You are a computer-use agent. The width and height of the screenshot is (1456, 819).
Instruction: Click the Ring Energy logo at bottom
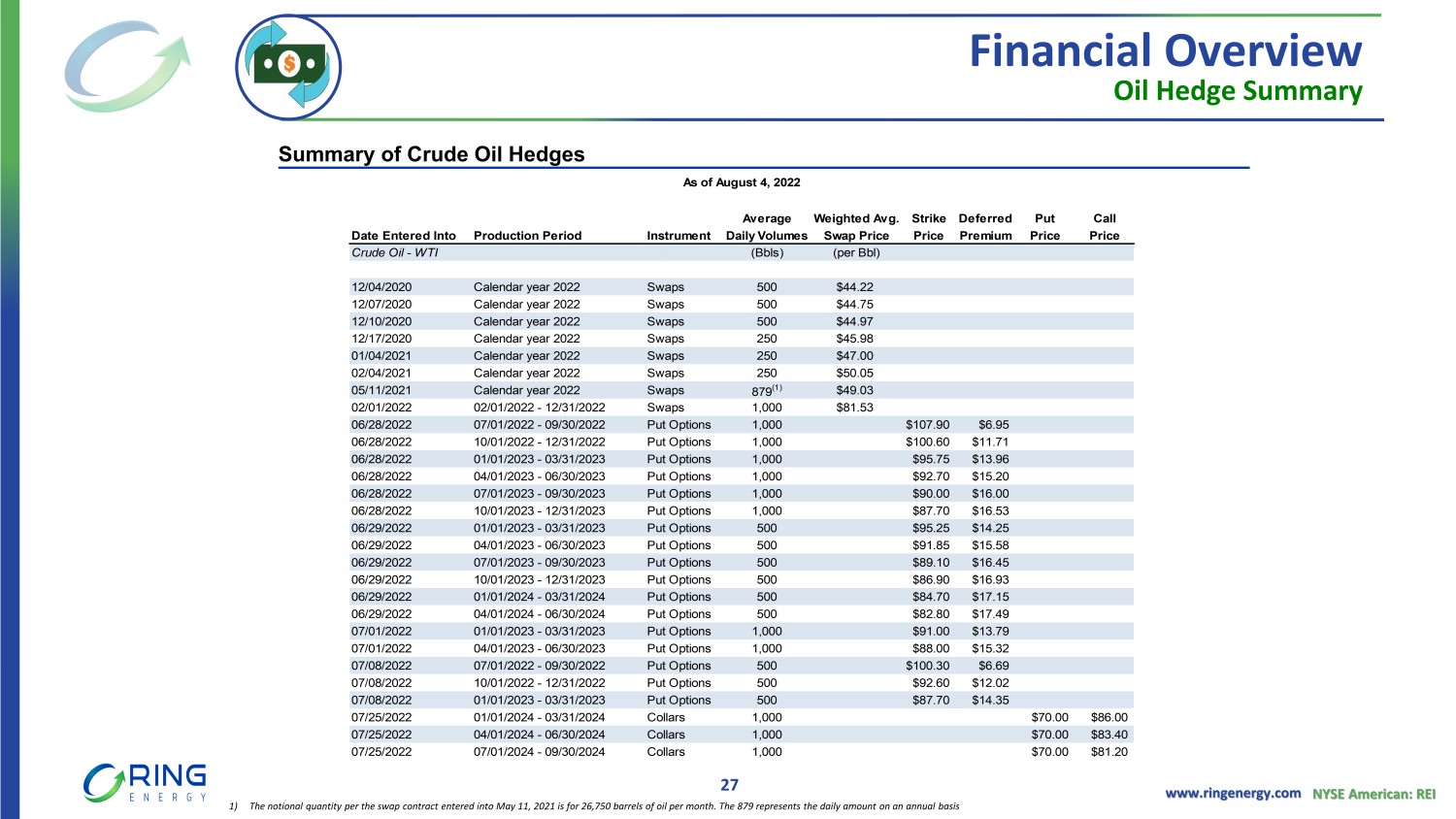tap(146, 783)
